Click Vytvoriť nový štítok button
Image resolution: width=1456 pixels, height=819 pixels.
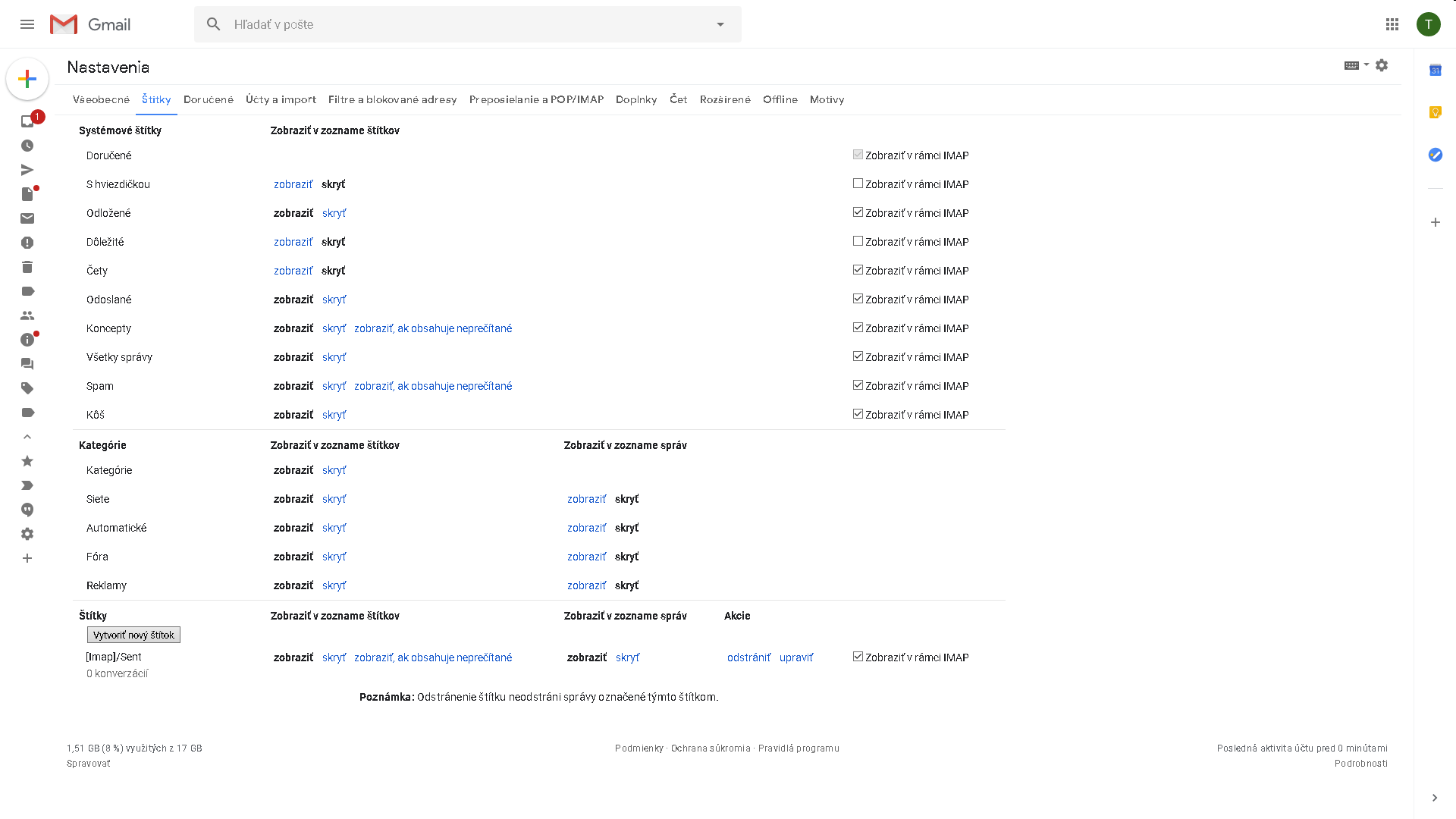[x=133, y=635]
